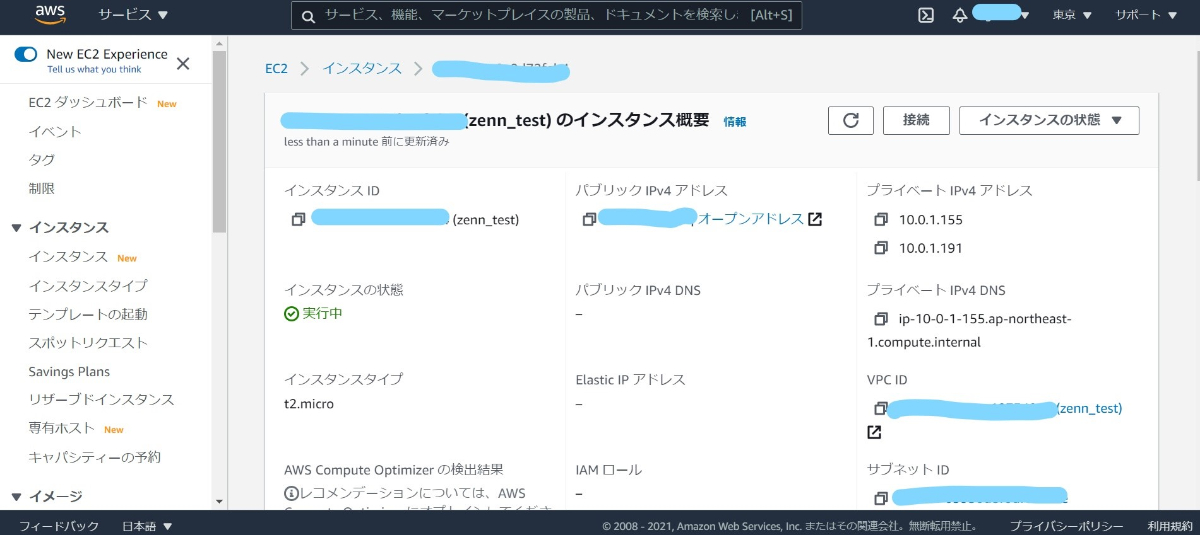Copy private IP 10.0.1.191
Screen dimensions: 1200x535
click(881, 247)
